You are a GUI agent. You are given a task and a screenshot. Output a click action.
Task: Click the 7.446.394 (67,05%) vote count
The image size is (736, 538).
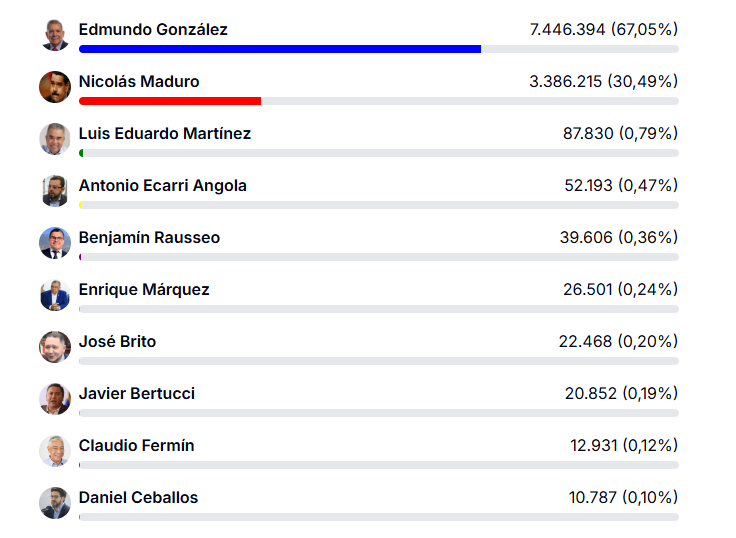click(604, 30)
